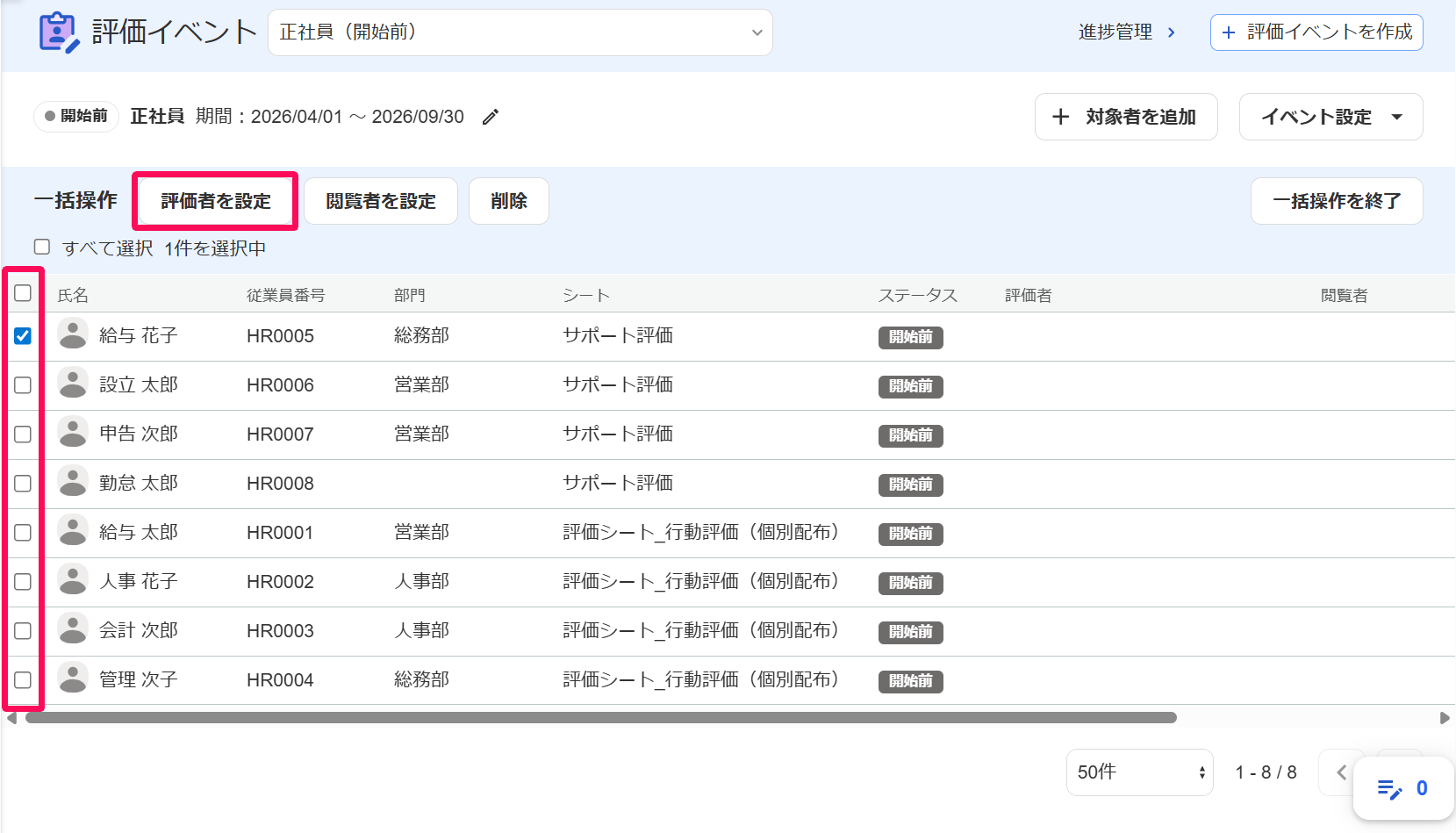Click the avatar icon of 設立 太郎
The image size is (1456, 833).
73,383
